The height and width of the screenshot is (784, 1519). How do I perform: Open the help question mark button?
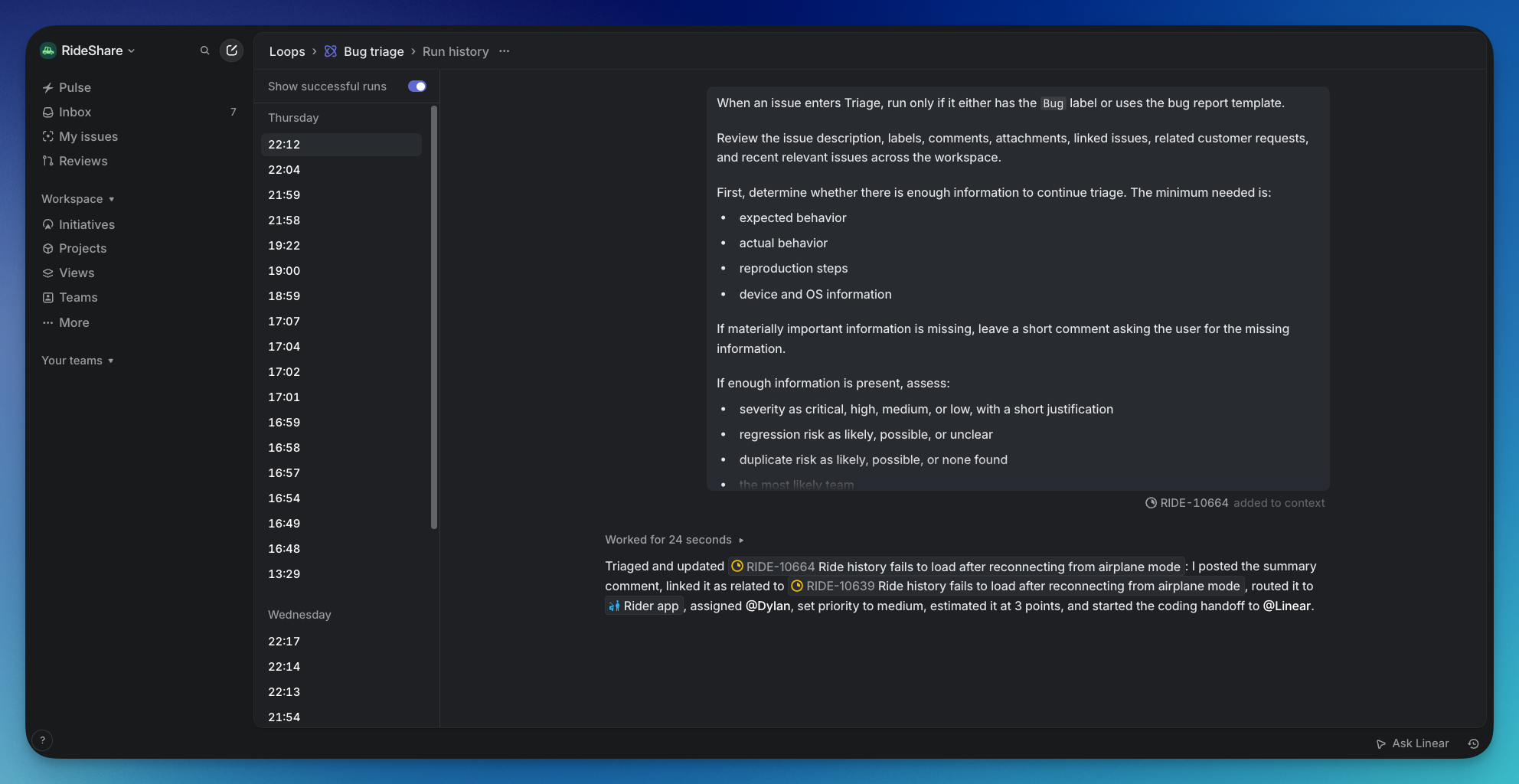click(x=43, y=740)
